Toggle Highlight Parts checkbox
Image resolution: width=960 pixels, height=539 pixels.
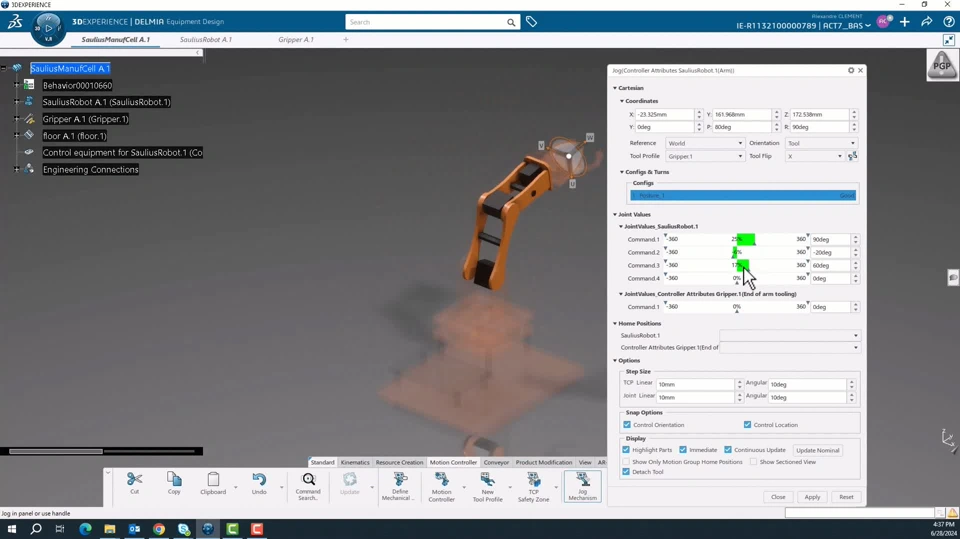[626, 450]
